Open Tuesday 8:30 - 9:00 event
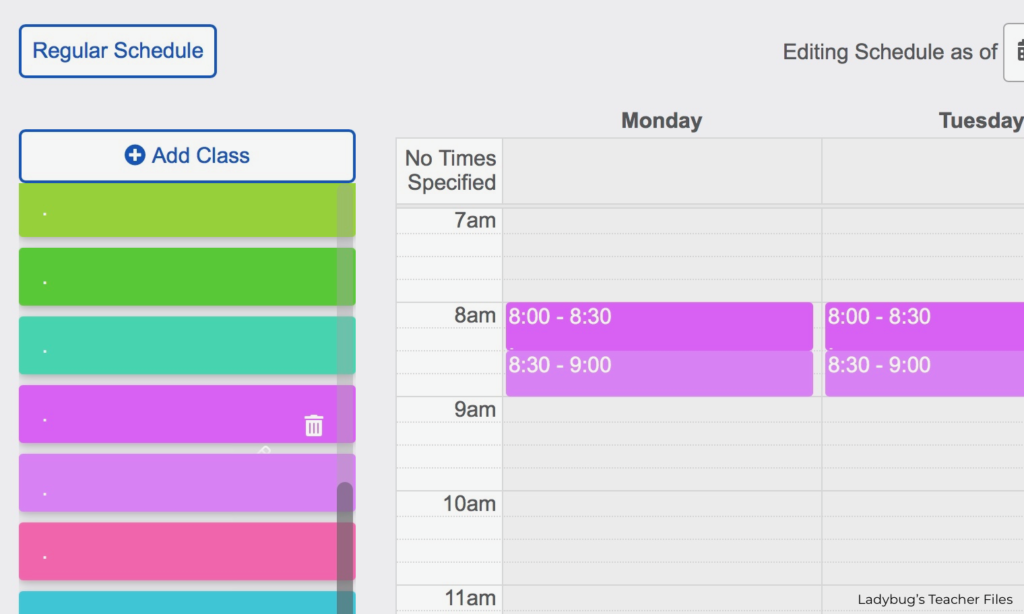The width and height of the screenshot is (1024, 614). tap(924, 374)
